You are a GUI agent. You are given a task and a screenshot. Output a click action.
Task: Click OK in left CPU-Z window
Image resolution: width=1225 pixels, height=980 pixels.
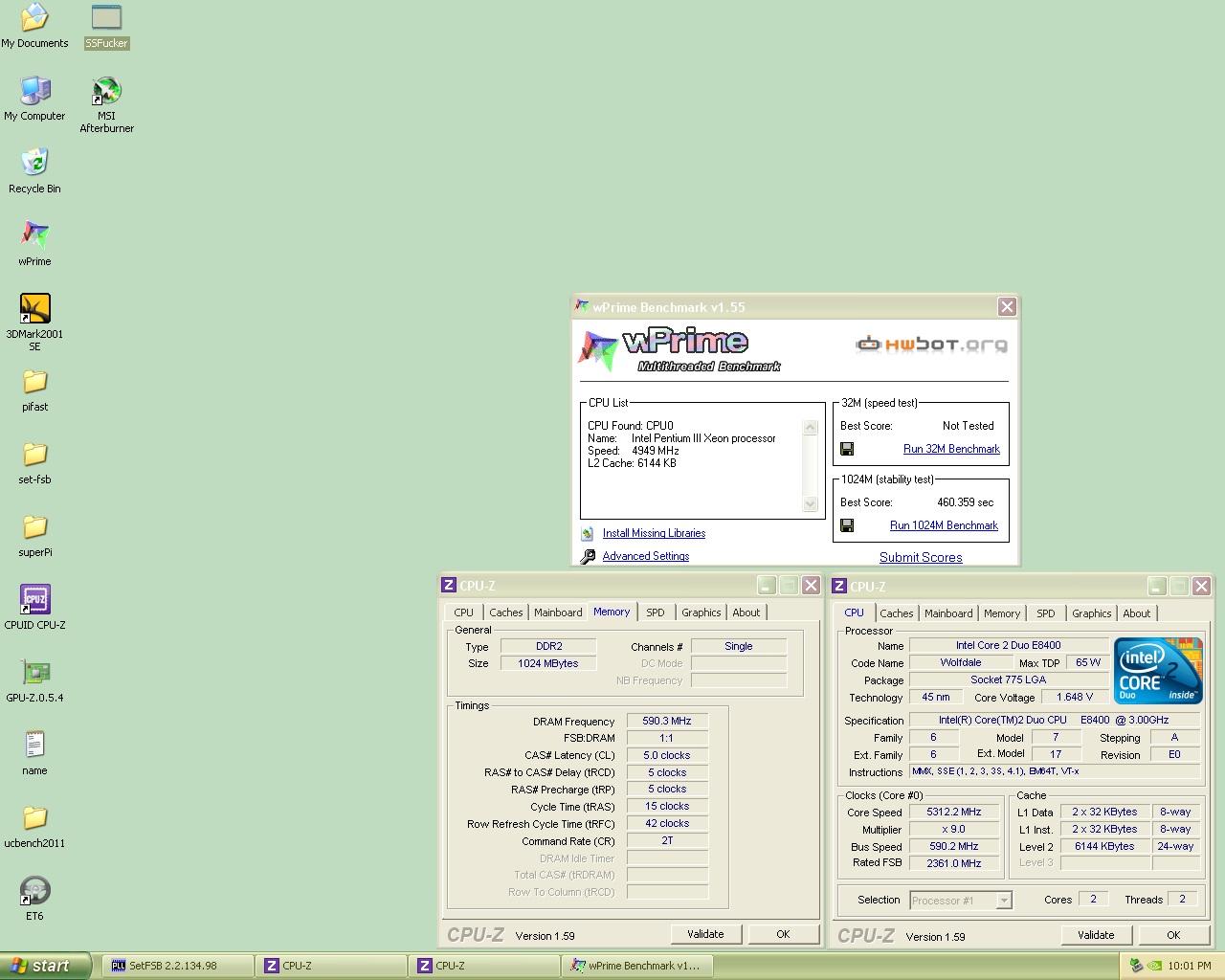pos(783,934)
